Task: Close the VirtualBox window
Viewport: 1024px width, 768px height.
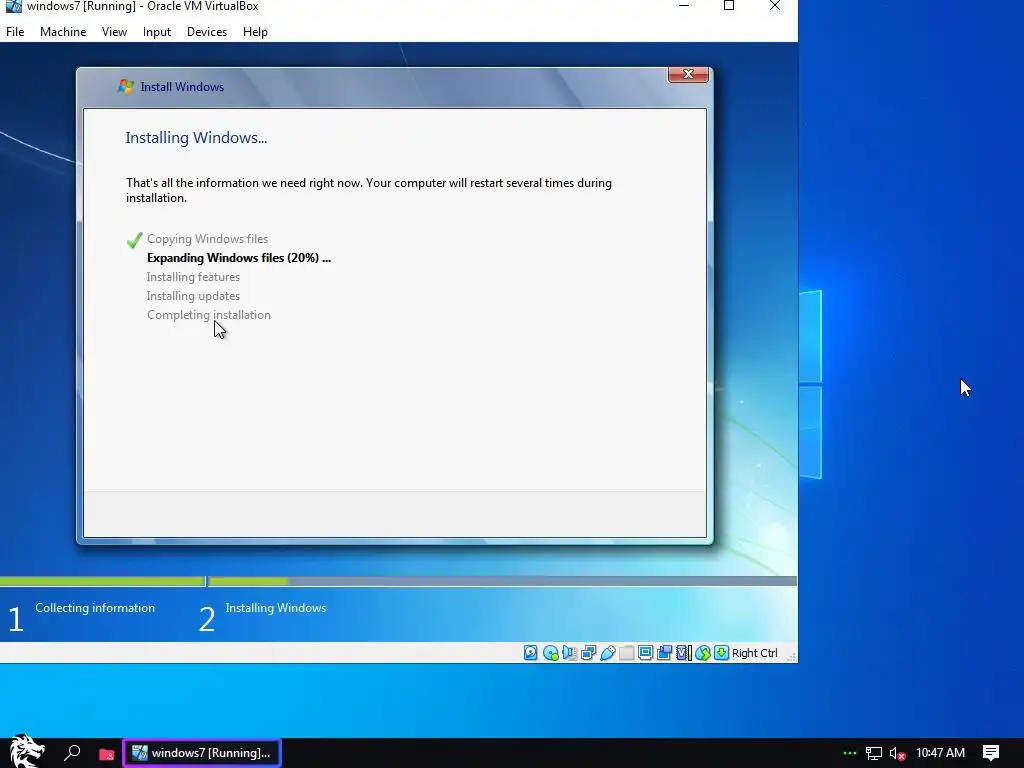Action: tap(775, 6)
